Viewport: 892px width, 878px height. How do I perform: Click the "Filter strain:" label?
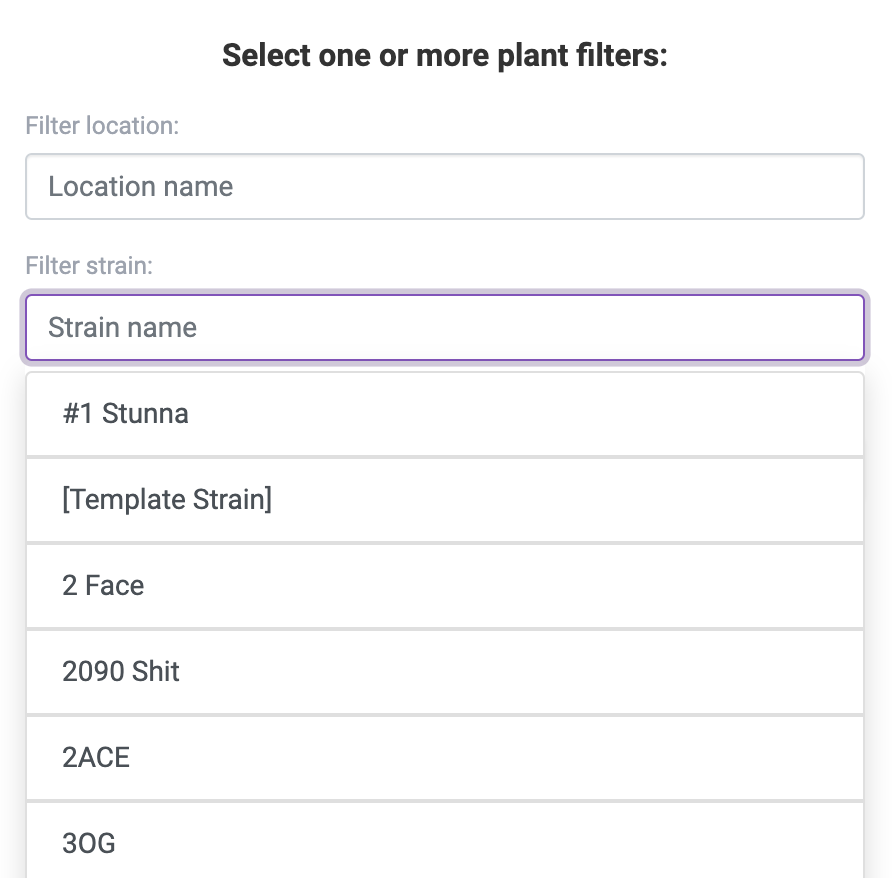pos(89,266)
